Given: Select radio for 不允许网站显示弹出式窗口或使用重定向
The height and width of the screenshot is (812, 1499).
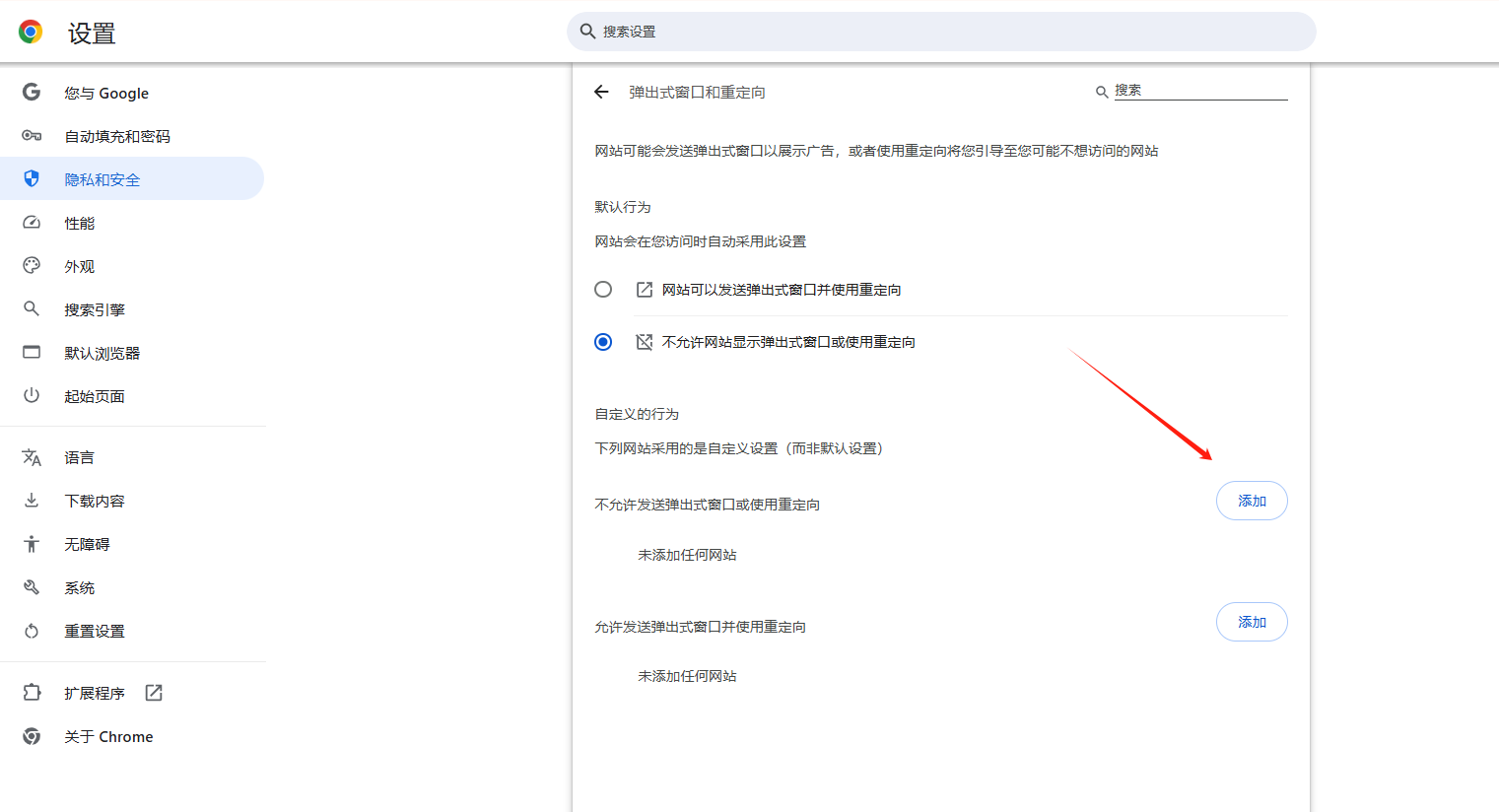Looking at the screenshot, I should pyautogui.click(x=603, y=342).
